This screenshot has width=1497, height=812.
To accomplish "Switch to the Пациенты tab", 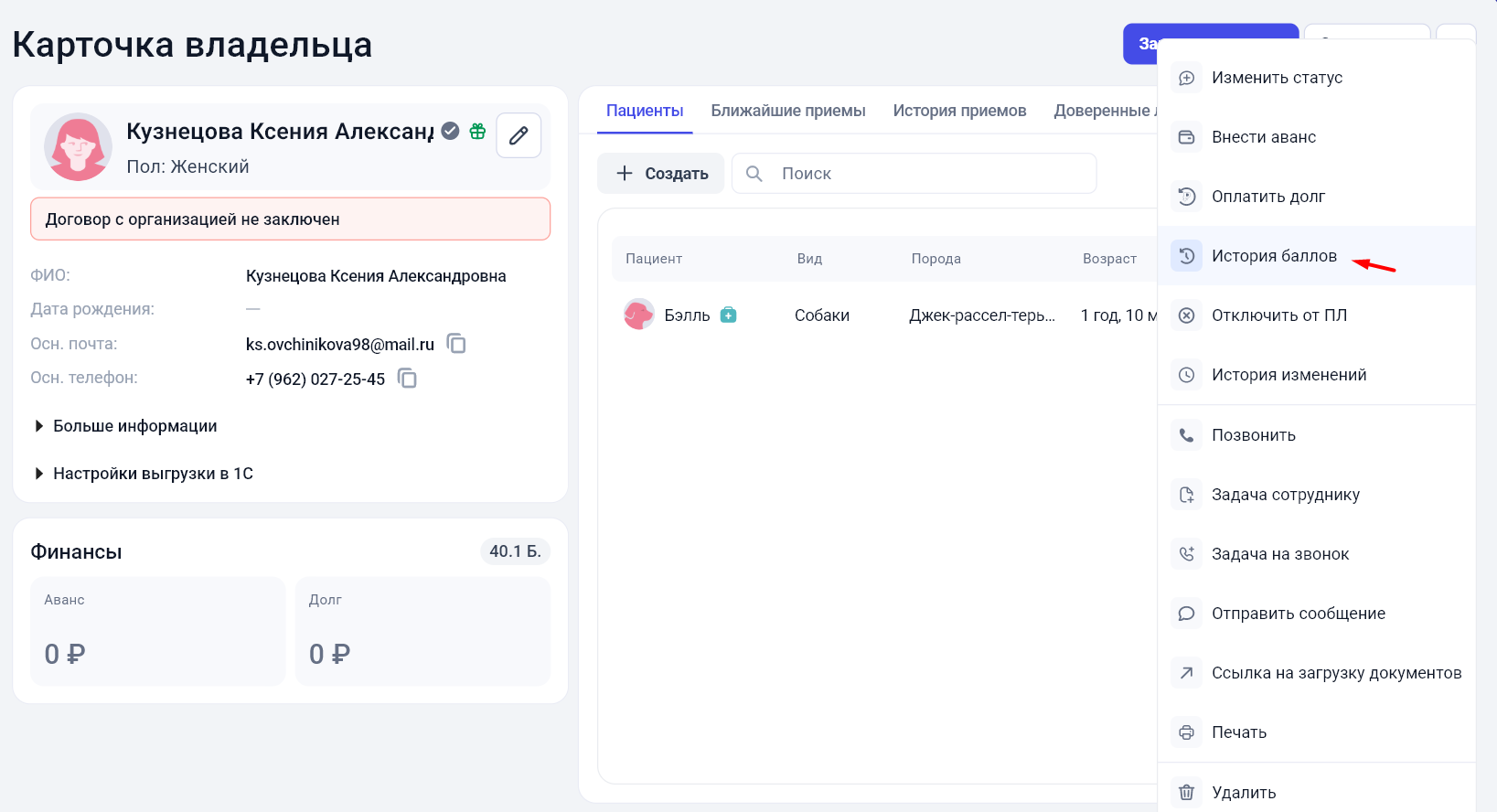I will tap(645, 111).
